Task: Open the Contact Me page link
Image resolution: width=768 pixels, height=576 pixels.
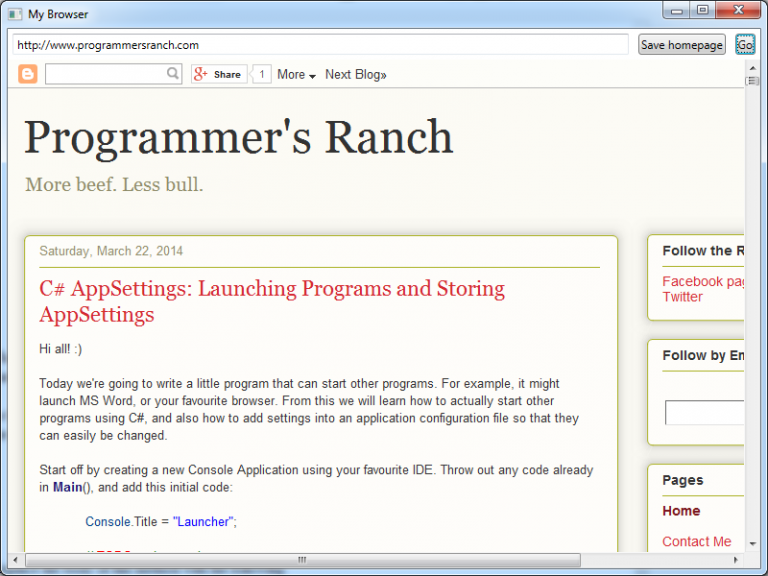Action: 696,541
